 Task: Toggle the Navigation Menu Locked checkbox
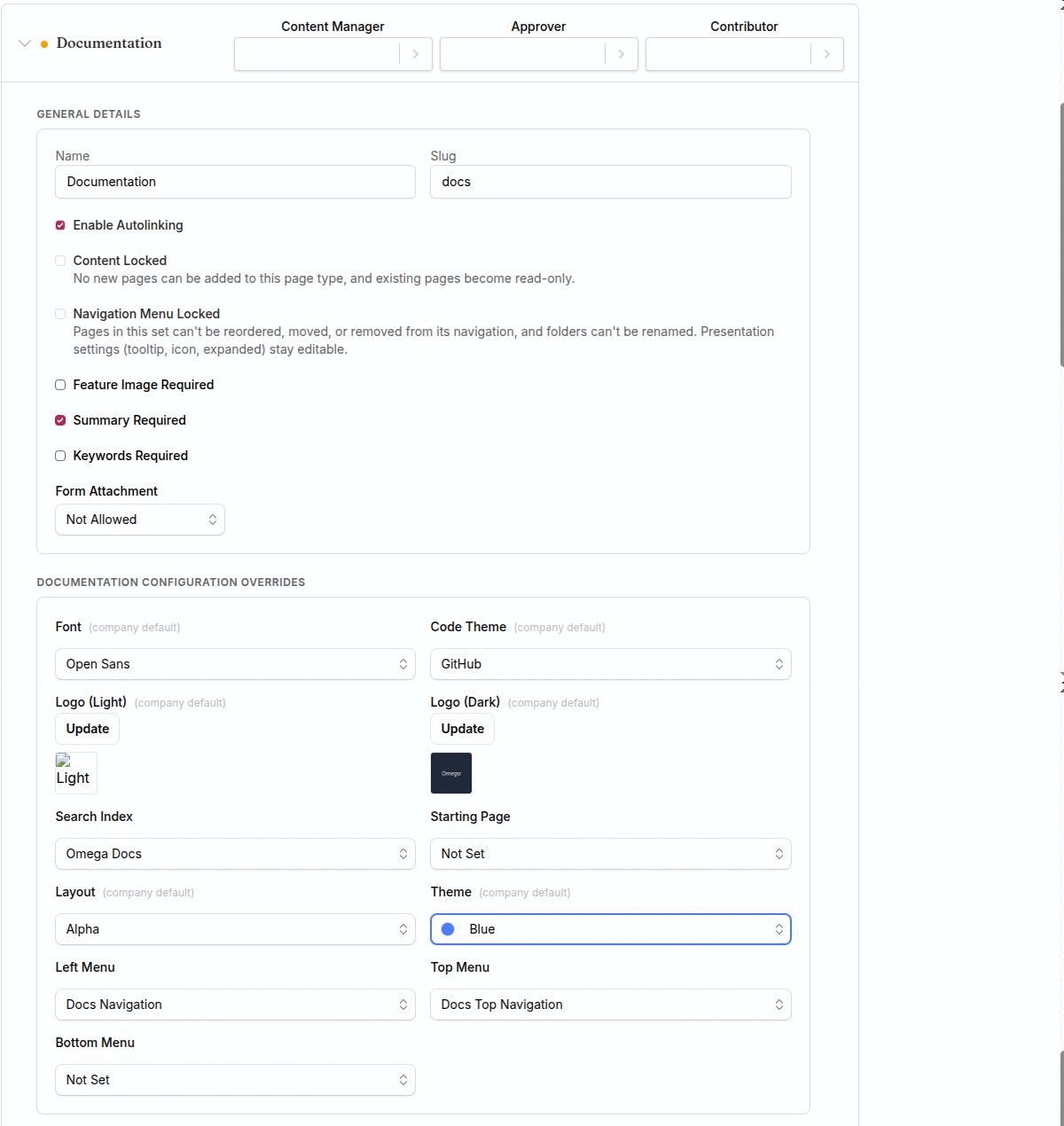[60, 314]
